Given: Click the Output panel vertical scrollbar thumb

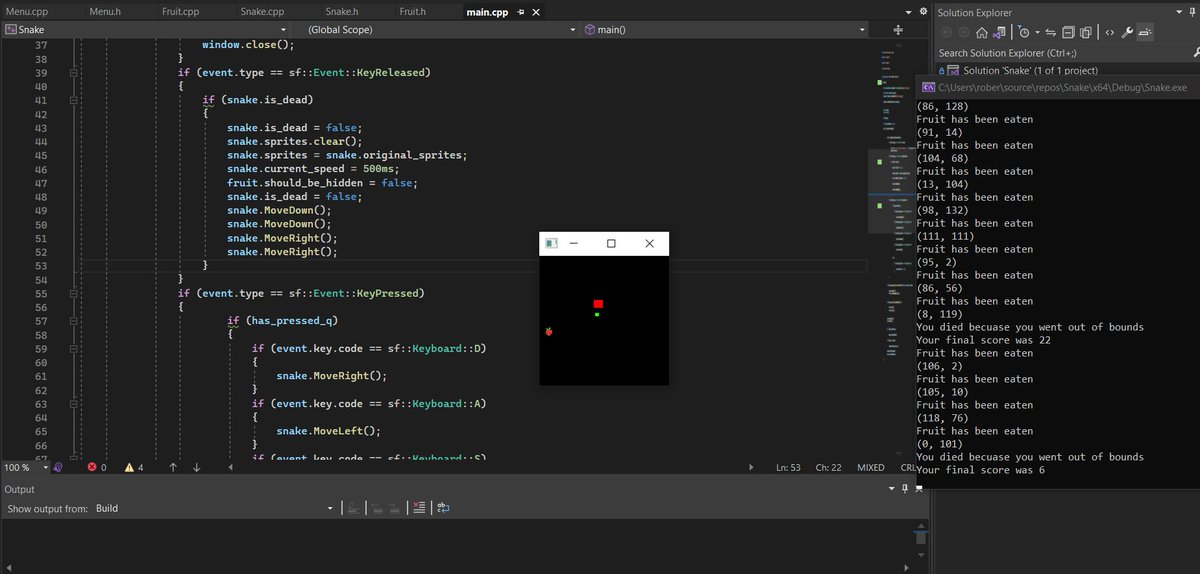Looking at the screenshot, I should click(921, 538).
